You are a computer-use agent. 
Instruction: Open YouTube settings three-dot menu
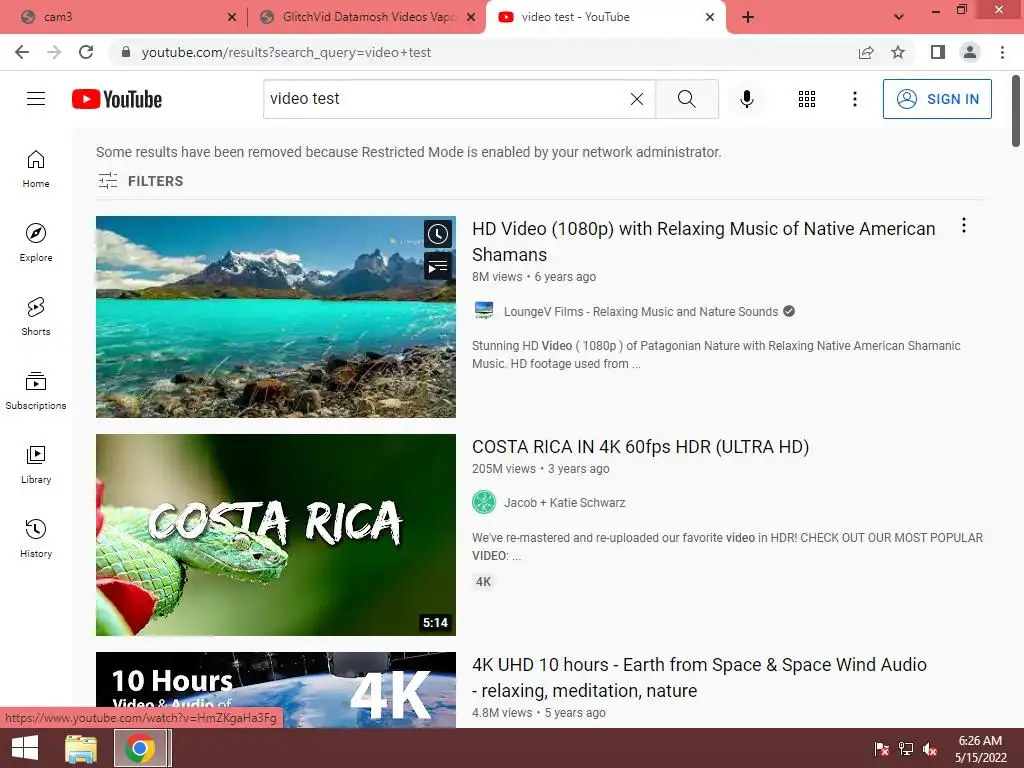click(854, 99)
